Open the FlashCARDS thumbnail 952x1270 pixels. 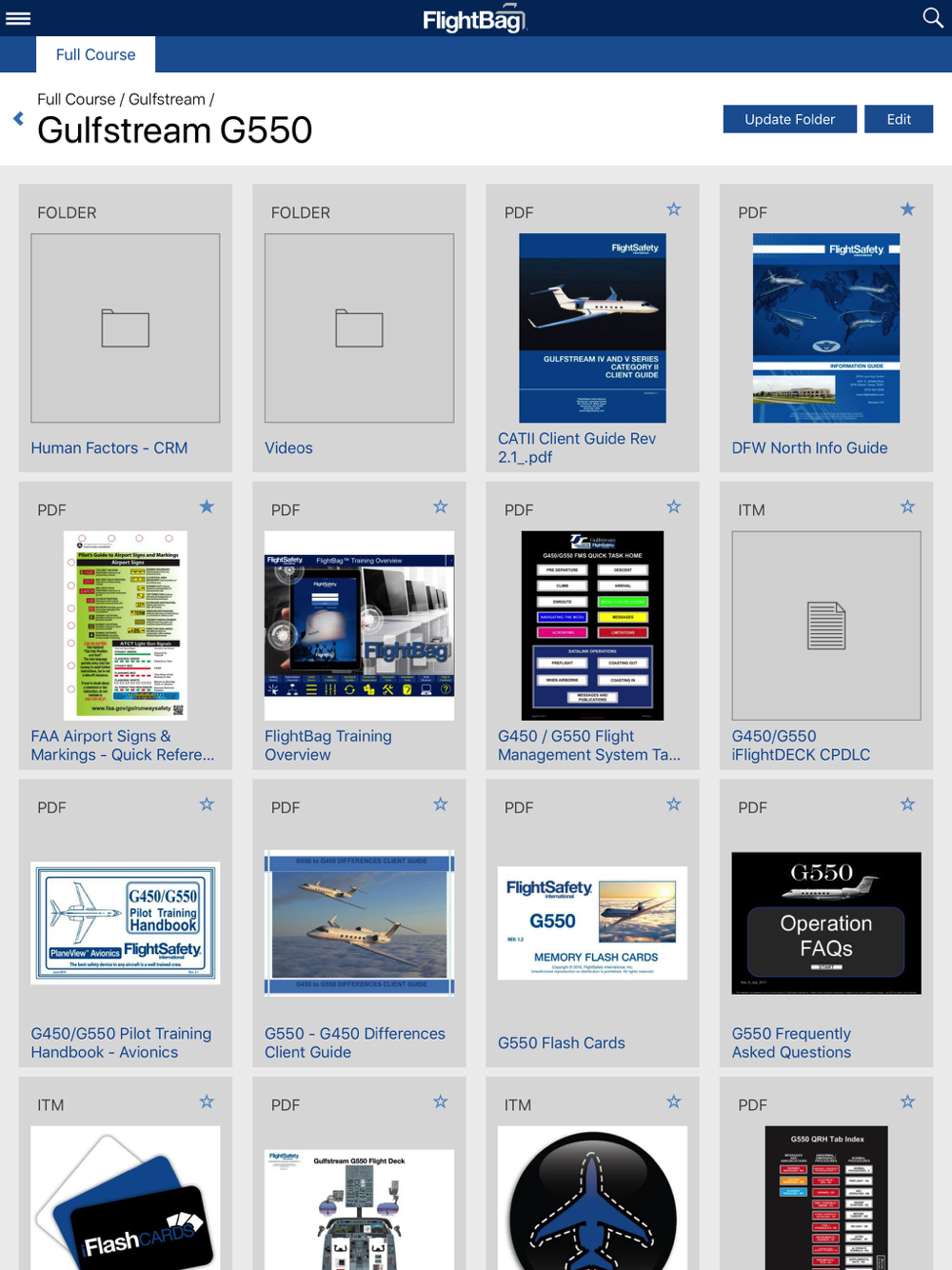[x=126, y=1198]
